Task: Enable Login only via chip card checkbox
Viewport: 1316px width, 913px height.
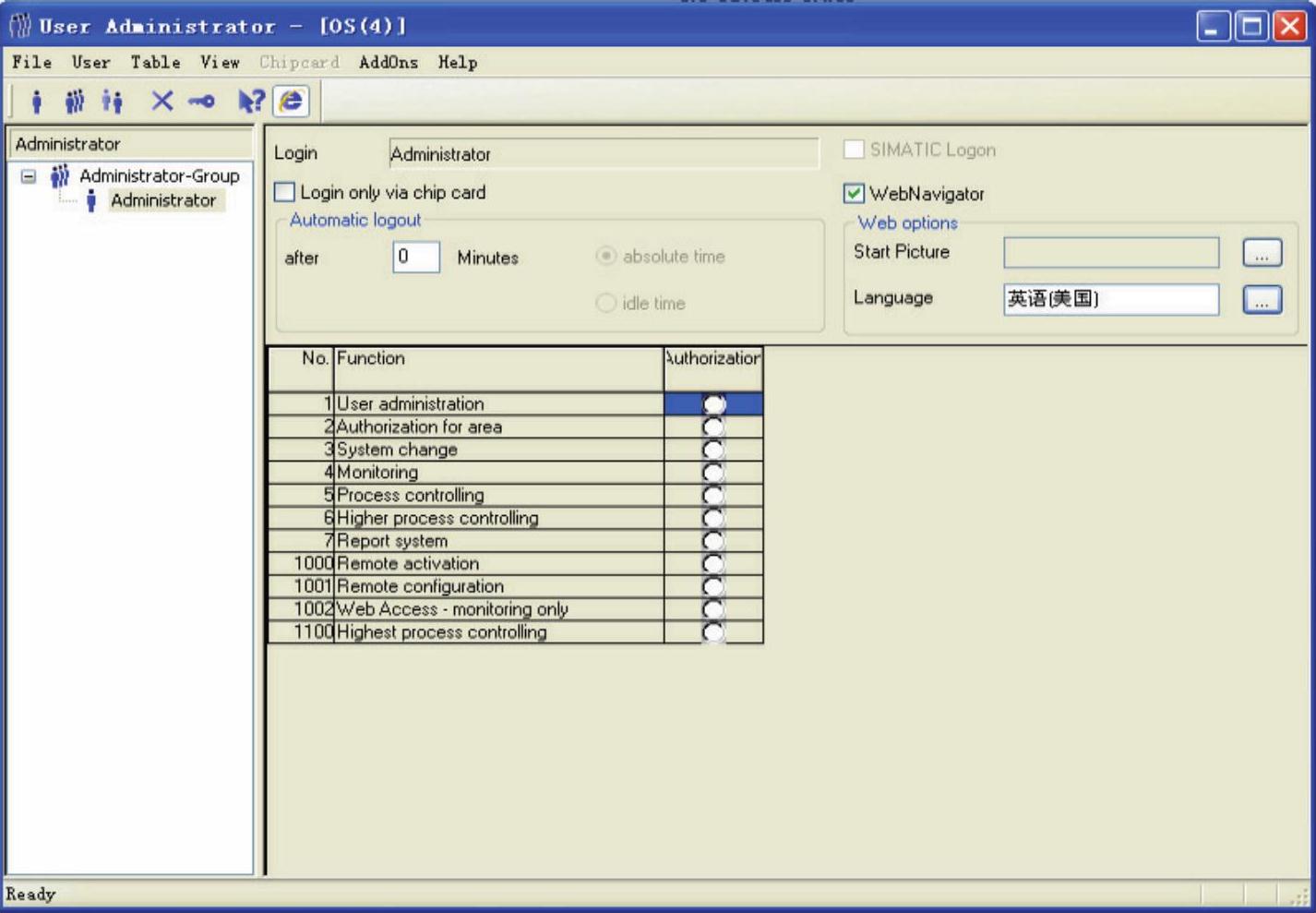Action: [x=285, y=192]
